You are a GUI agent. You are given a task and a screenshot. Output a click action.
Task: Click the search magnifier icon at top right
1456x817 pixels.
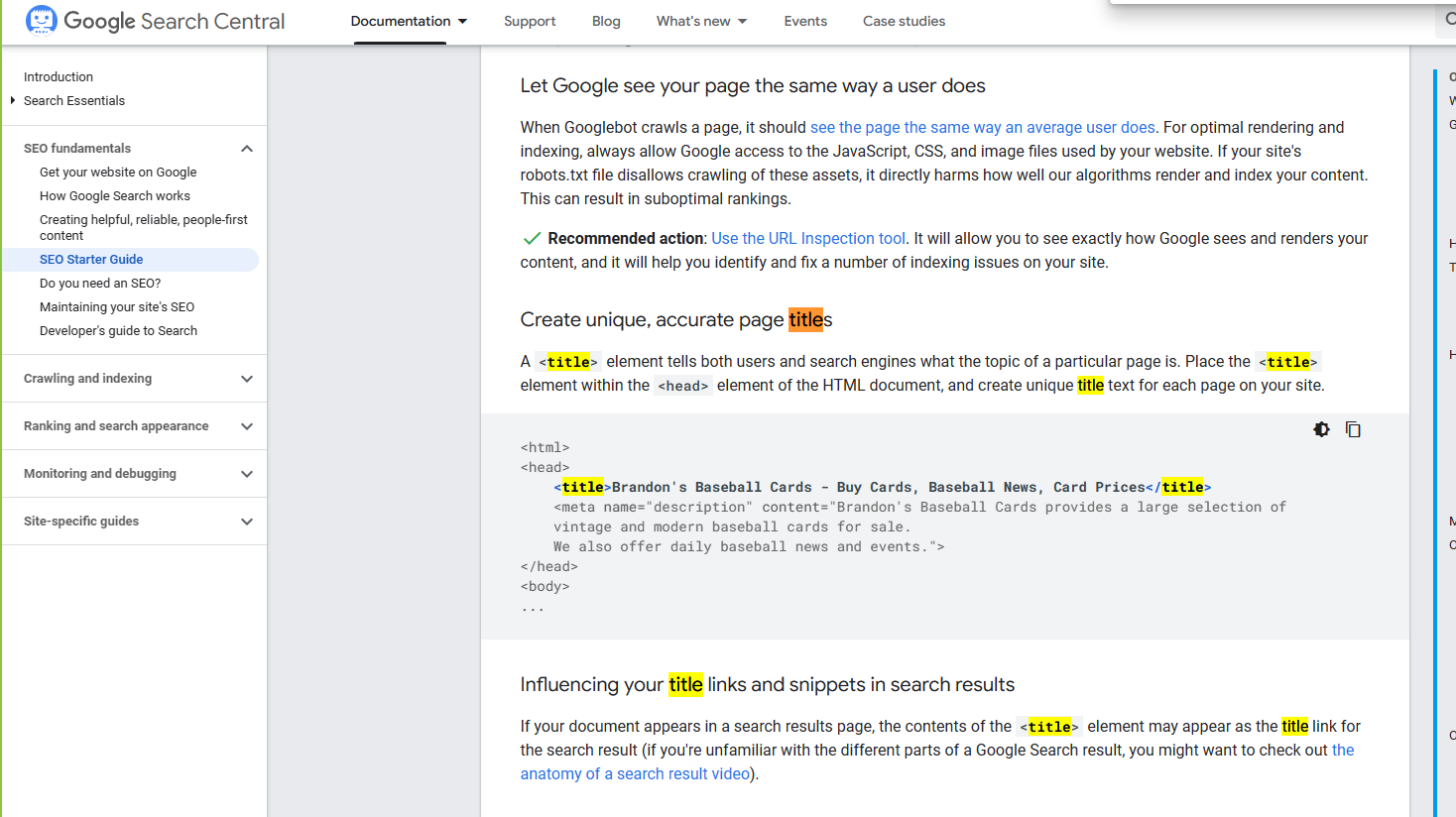[1450, 20]
